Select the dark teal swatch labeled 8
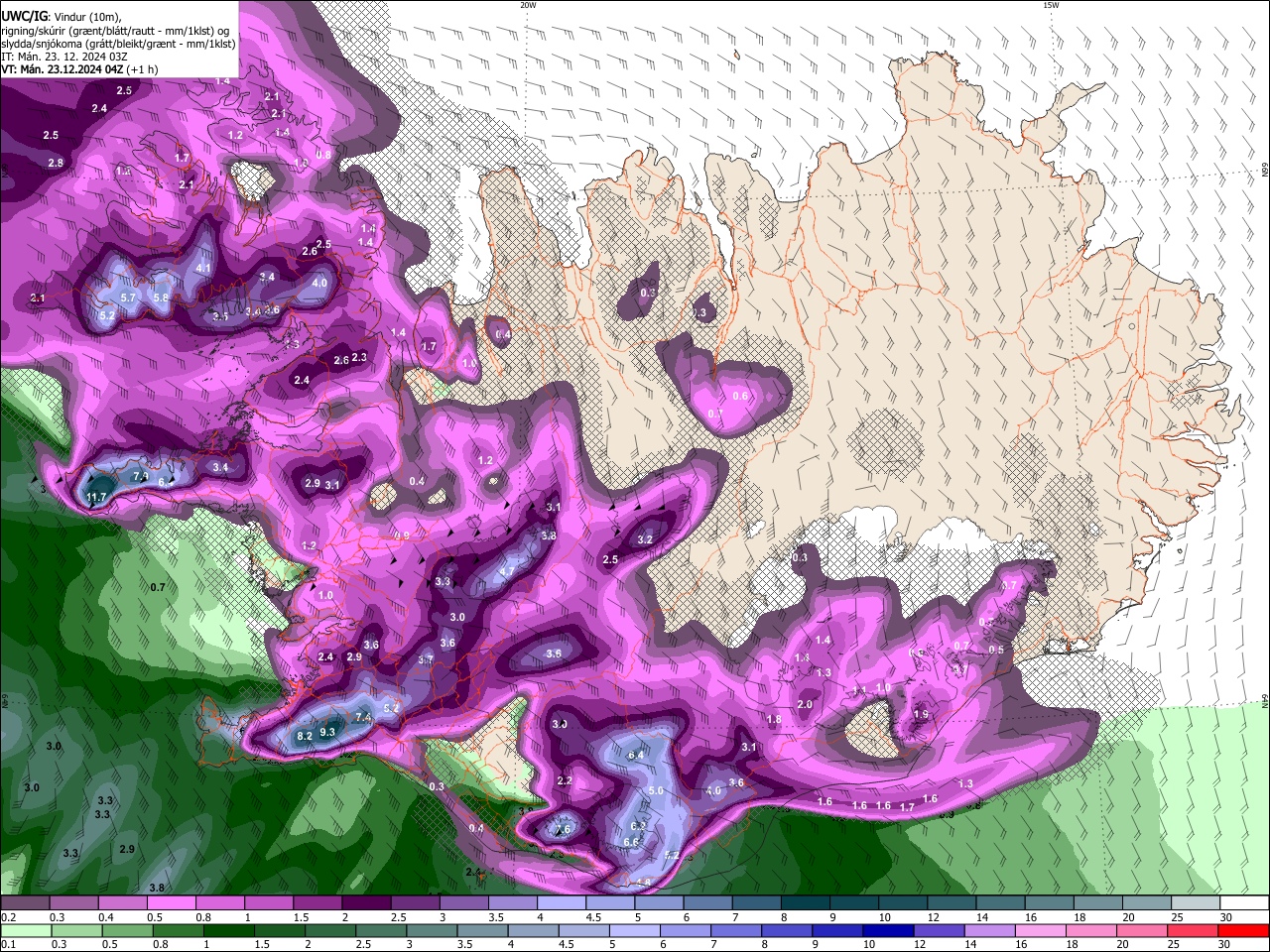Viewport: 1270px width, 952px height. 804,903
